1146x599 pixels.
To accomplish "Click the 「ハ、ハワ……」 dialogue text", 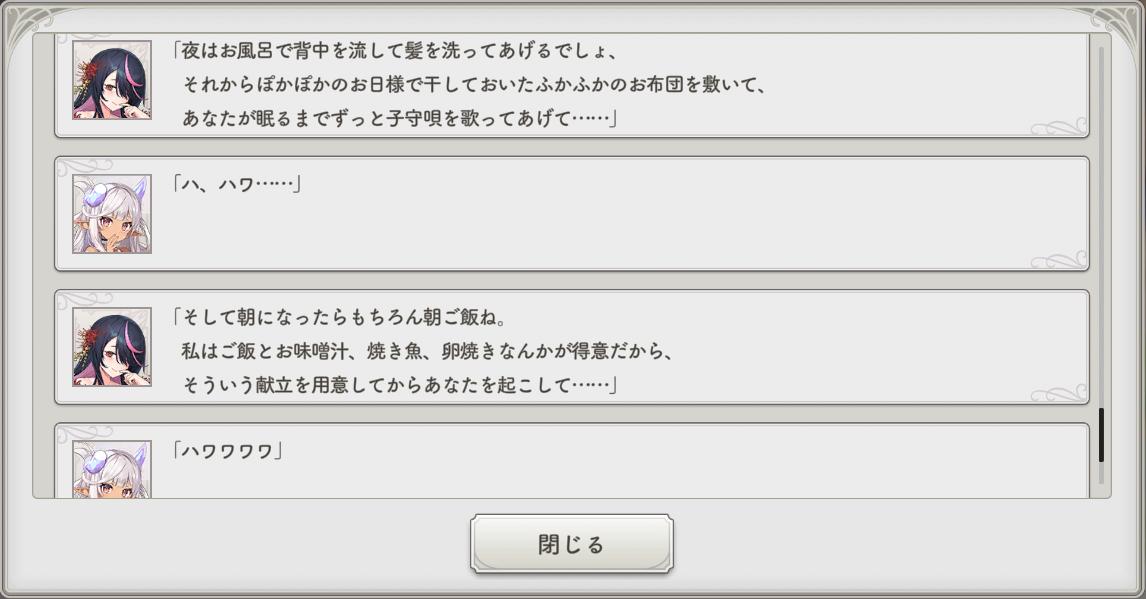I will (x=237, y=184).
